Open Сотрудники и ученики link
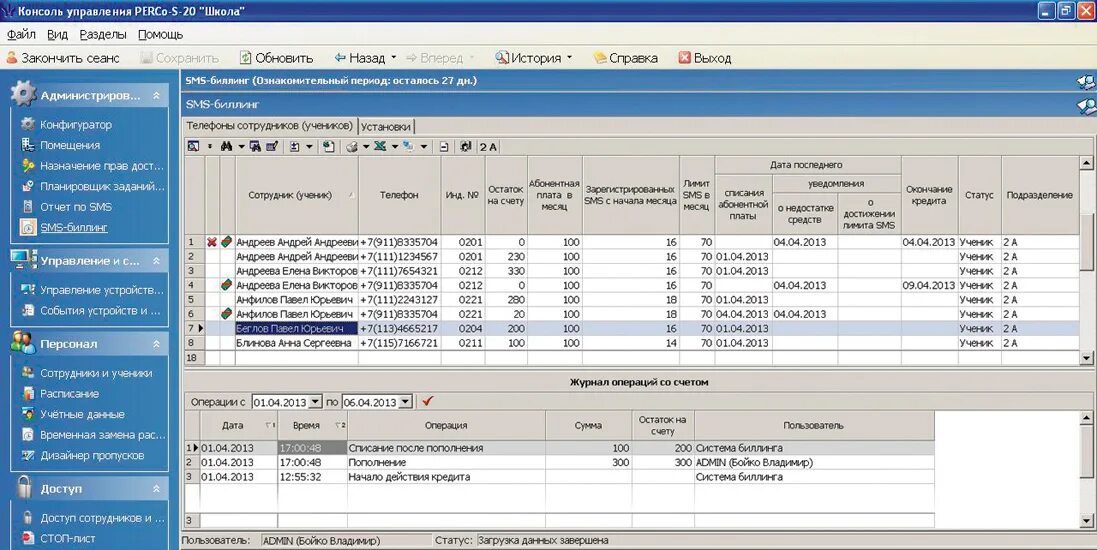Viewport: 1097px width, 550px height. click(x=96, y=373)
